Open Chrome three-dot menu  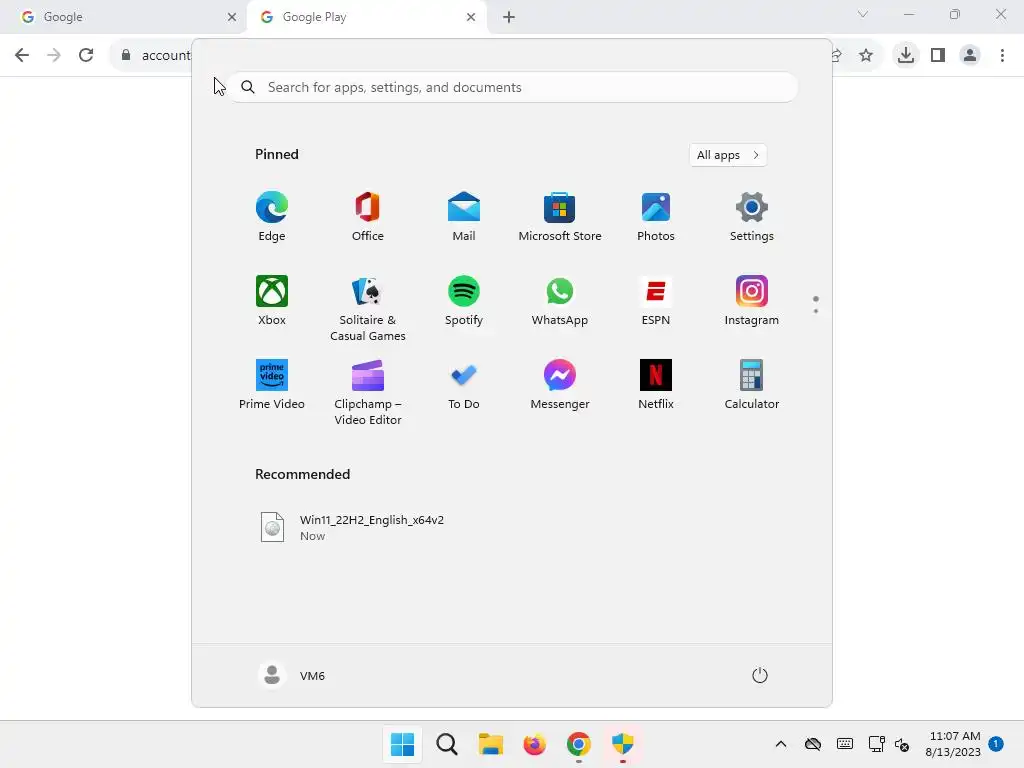point(1002,55)
